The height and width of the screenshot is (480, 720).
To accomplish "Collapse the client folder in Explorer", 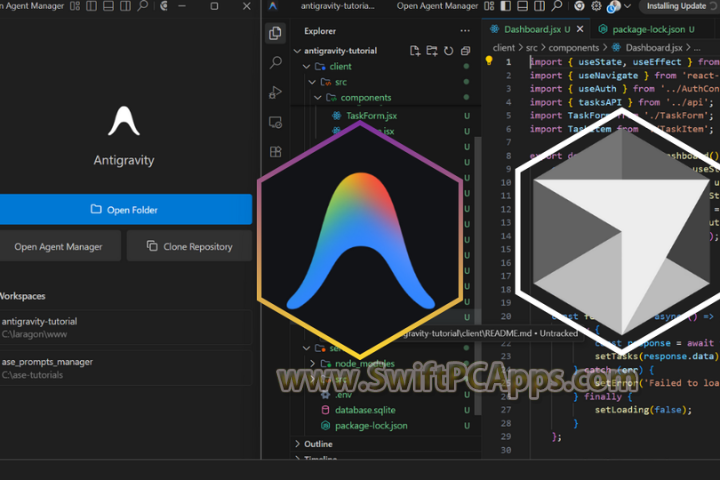I will coord(306,66).
